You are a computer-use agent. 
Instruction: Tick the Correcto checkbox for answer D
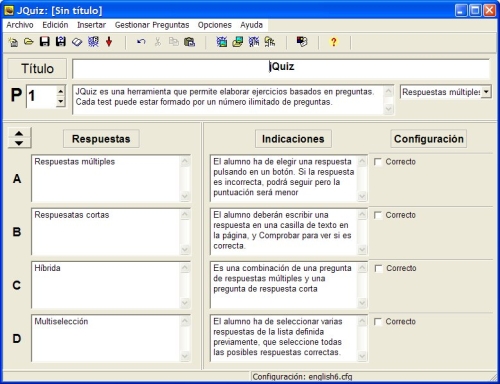[x=378, y=322]
